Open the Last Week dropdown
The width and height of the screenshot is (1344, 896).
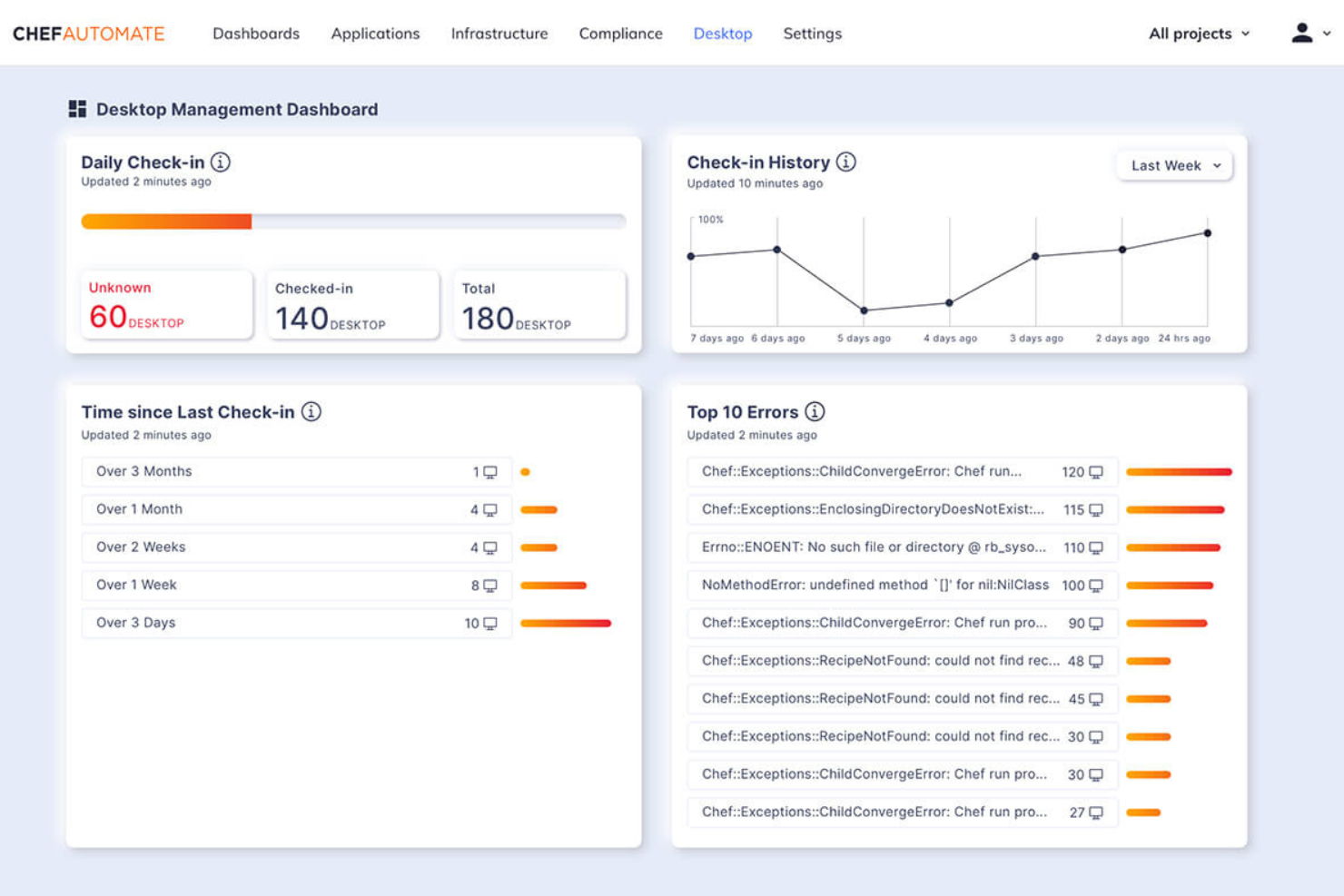1173,165
